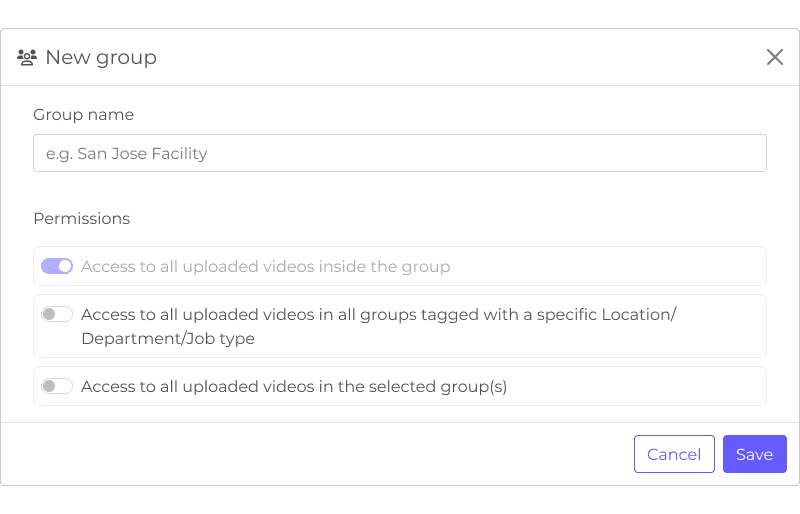The height and width of the screenshot is (514, 800).
Task: Click the Group name field label
Action: coord(84,115)
